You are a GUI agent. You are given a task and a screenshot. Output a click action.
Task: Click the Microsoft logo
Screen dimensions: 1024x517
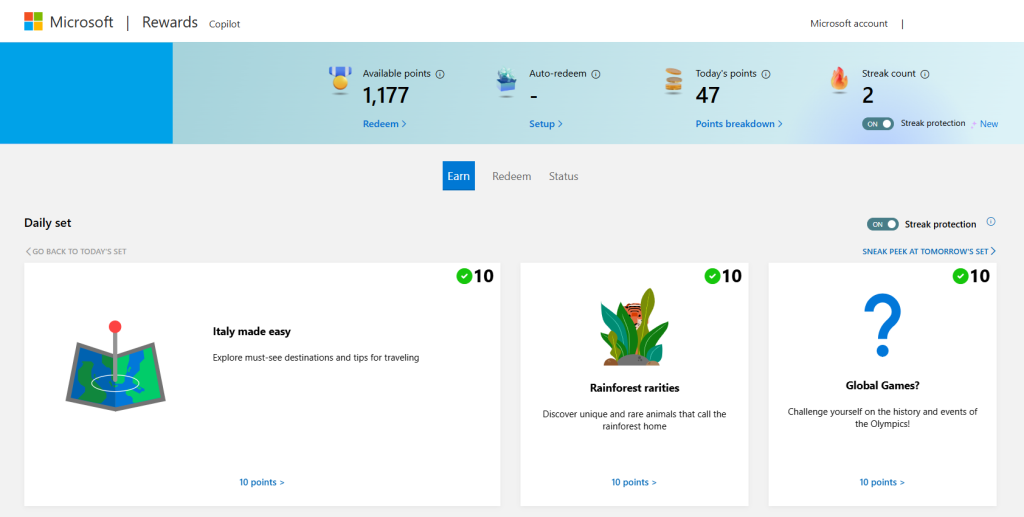click(x=33, y=22)
